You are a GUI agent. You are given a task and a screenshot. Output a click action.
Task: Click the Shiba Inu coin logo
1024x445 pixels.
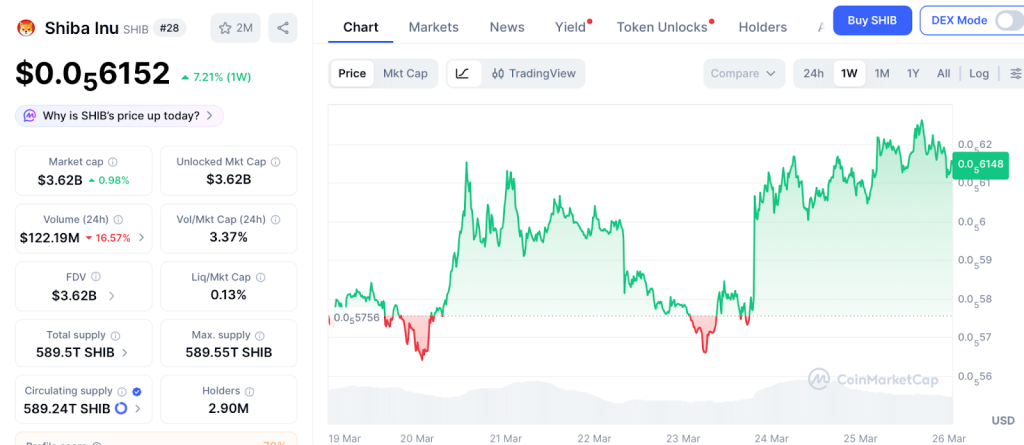pyautogui.click(x=26, y=28)
